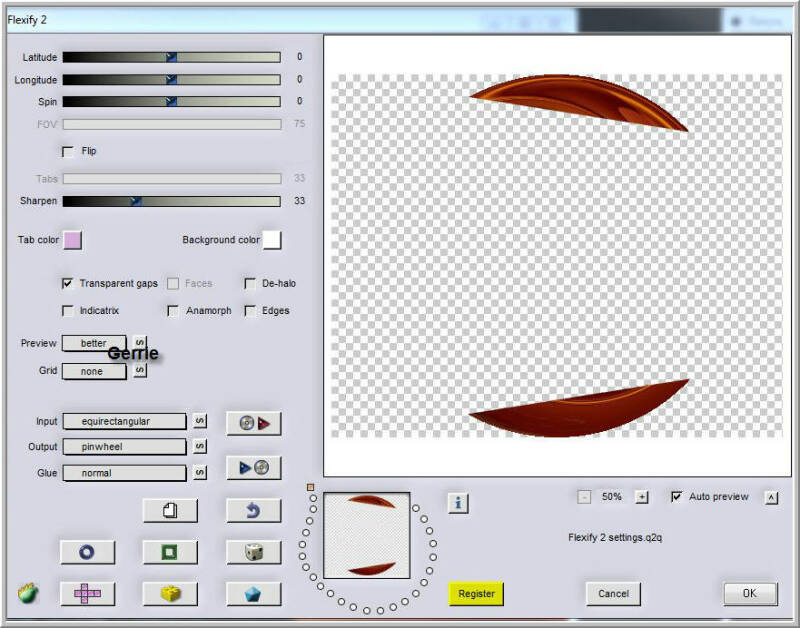Click the disc-and-play load preset button
Viewport: 800px width, 628px height.
tap(254, 423)
